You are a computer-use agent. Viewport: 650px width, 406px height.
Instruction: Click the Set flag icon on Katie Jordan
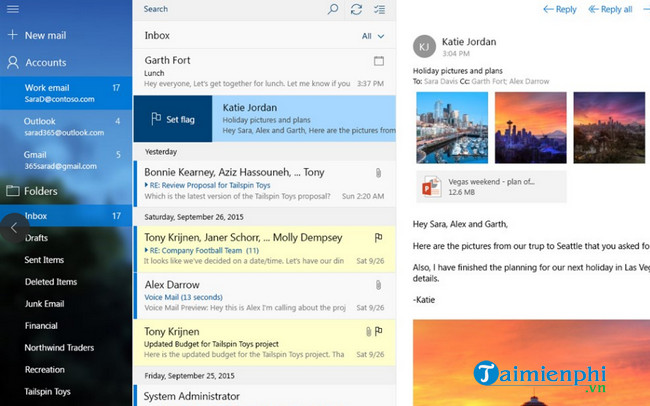tap(156, 119)
